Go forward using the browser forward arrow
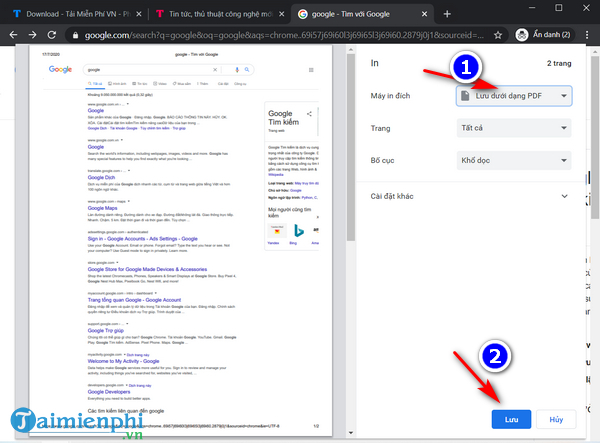The height and width of the screenshot is (443, 600). [33, 35]
